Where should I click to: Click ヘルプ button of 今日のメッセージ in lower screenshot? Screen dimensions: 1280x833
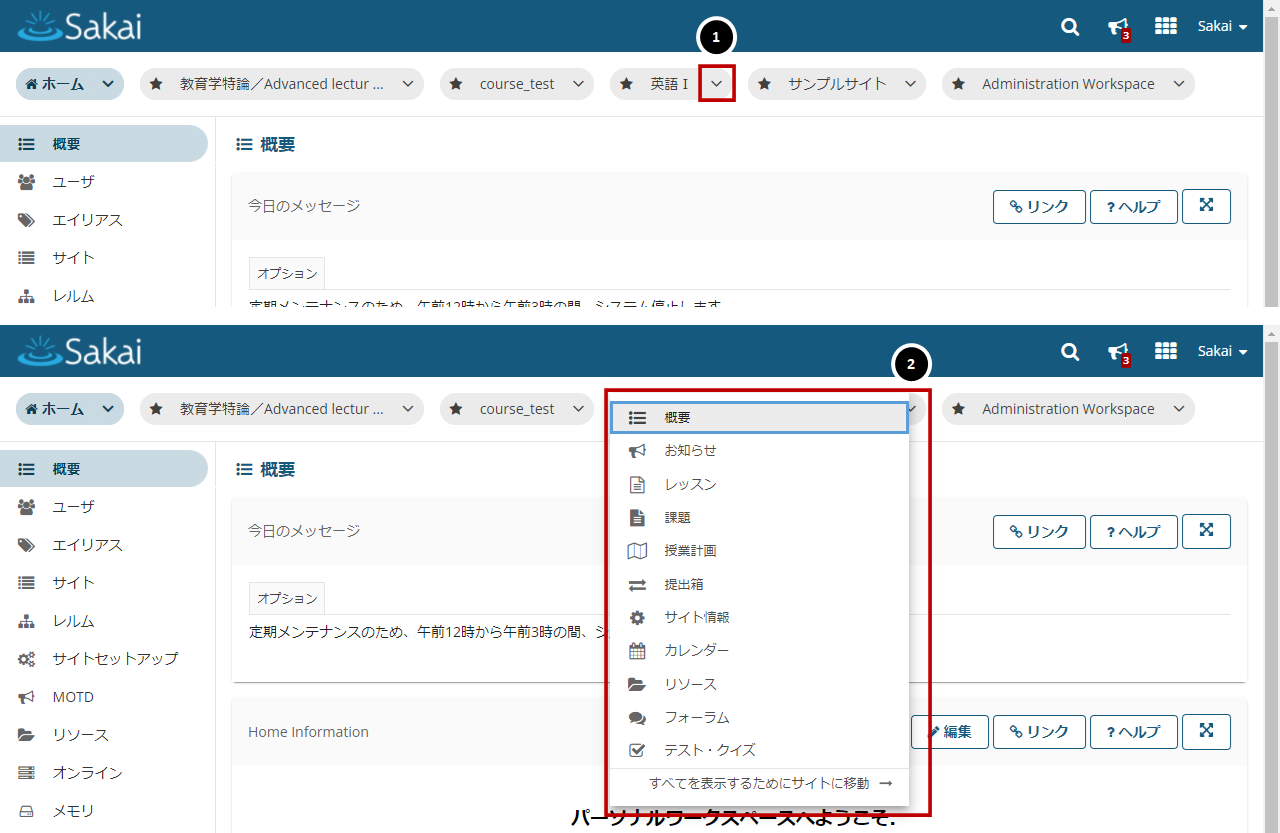(1134, 532)
